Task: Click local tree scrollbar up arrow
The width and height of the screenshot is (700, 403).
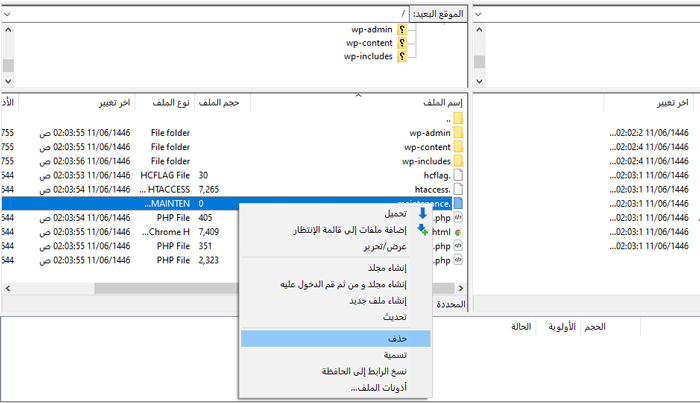Action: coord(479,30)
